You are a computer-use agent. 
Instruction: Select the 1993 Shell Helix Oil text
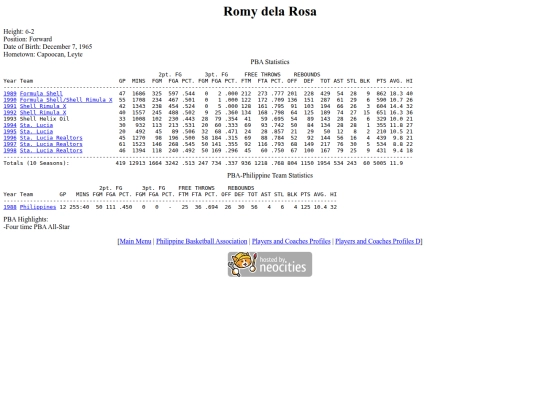[x=36, y=119]
